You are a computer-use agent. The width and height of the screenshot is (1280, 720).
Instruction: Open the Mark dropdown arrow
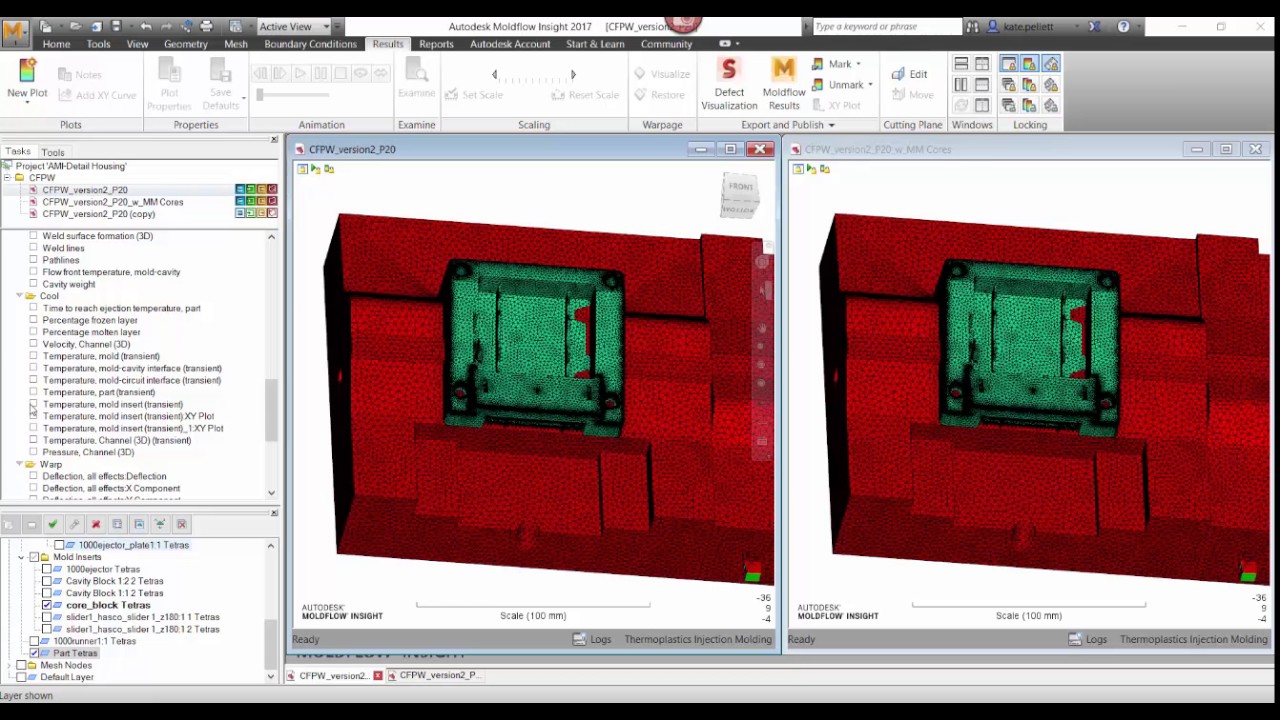[x=858, y=64]
